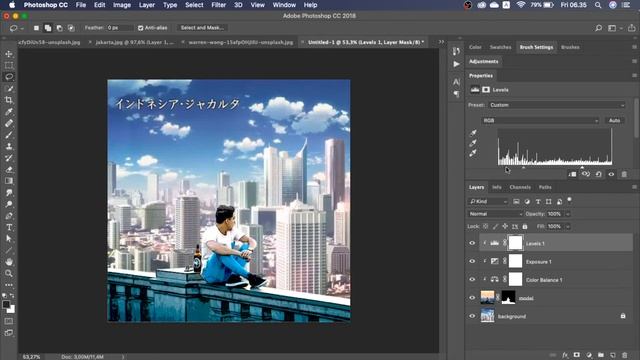Sample black point with top eyedropper
This screenshot has width=640, height=360.
[x=473, y=133]
